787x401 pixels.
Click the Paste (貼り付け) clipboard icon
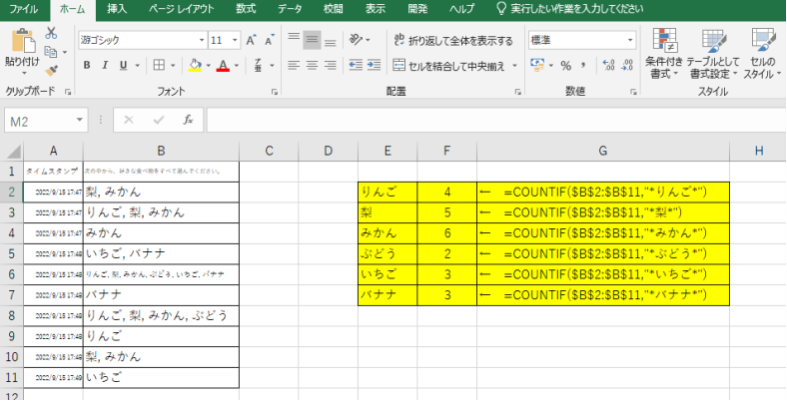22,42
